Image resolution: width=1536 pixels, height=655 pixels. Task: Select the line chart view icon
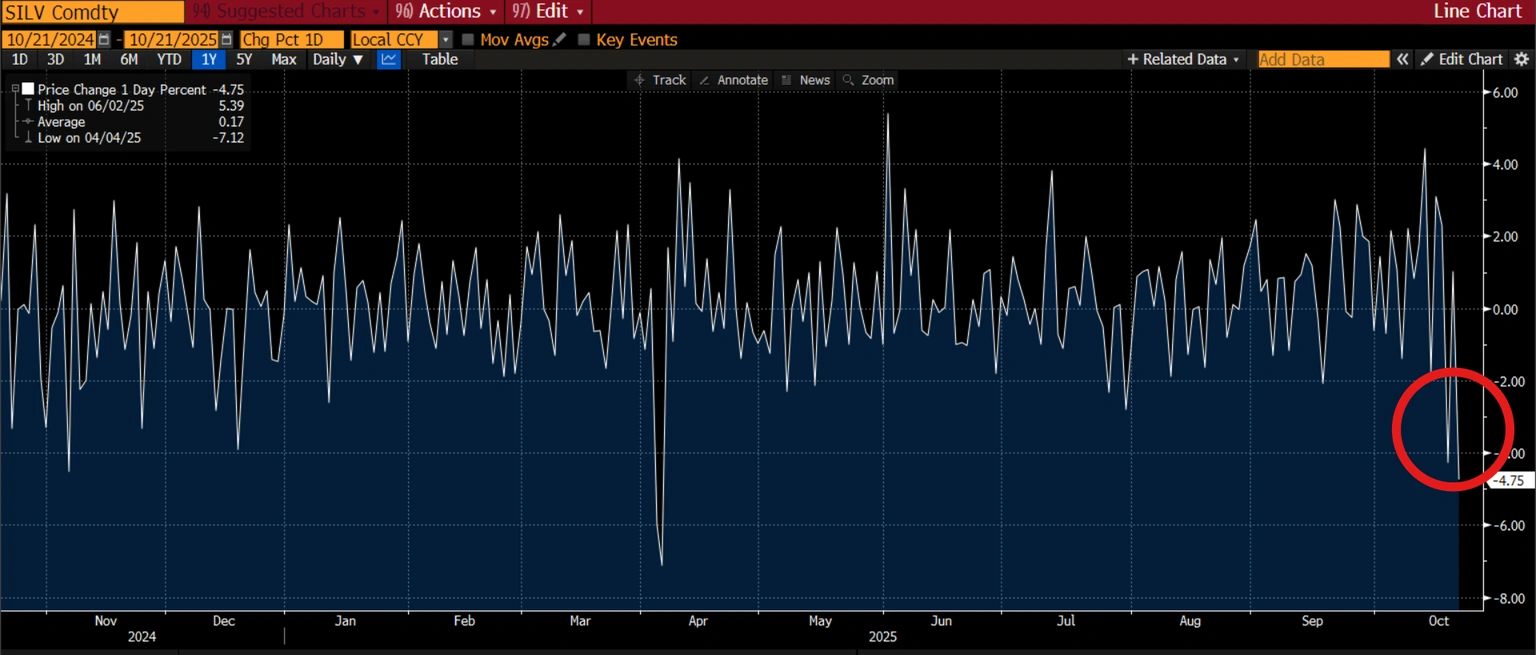(388, 59)
